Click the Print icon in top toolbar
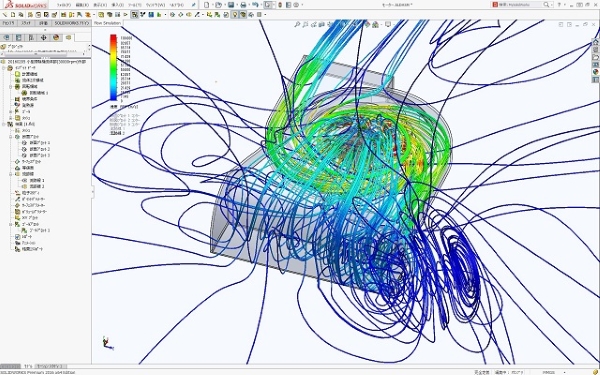Viewport: 600px width, 375px height. [243, 5]
